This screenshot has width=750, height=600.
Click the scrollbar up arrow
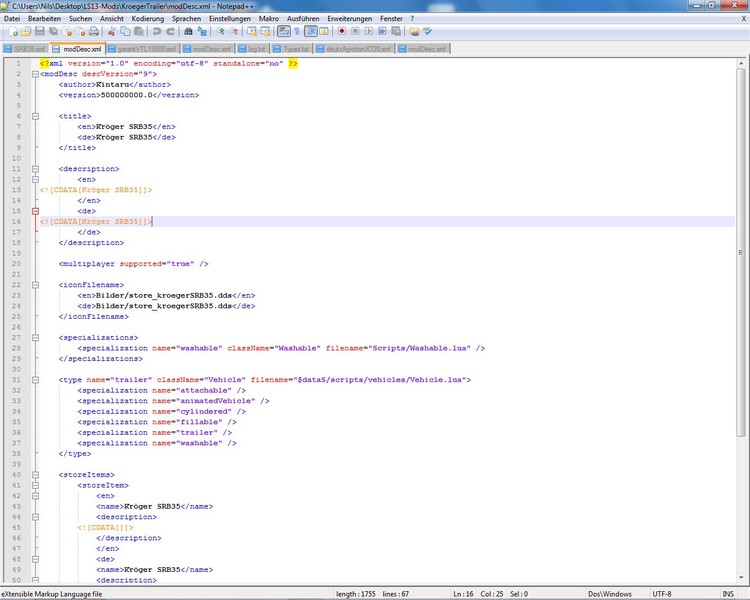[741, 63]
